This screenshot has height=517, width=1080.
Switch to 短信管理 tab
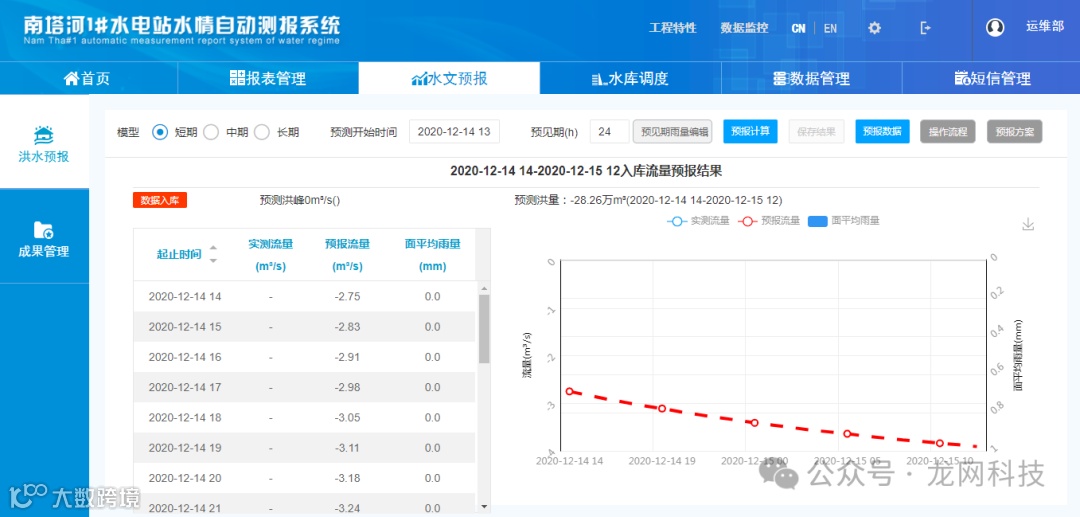[993, 78]
